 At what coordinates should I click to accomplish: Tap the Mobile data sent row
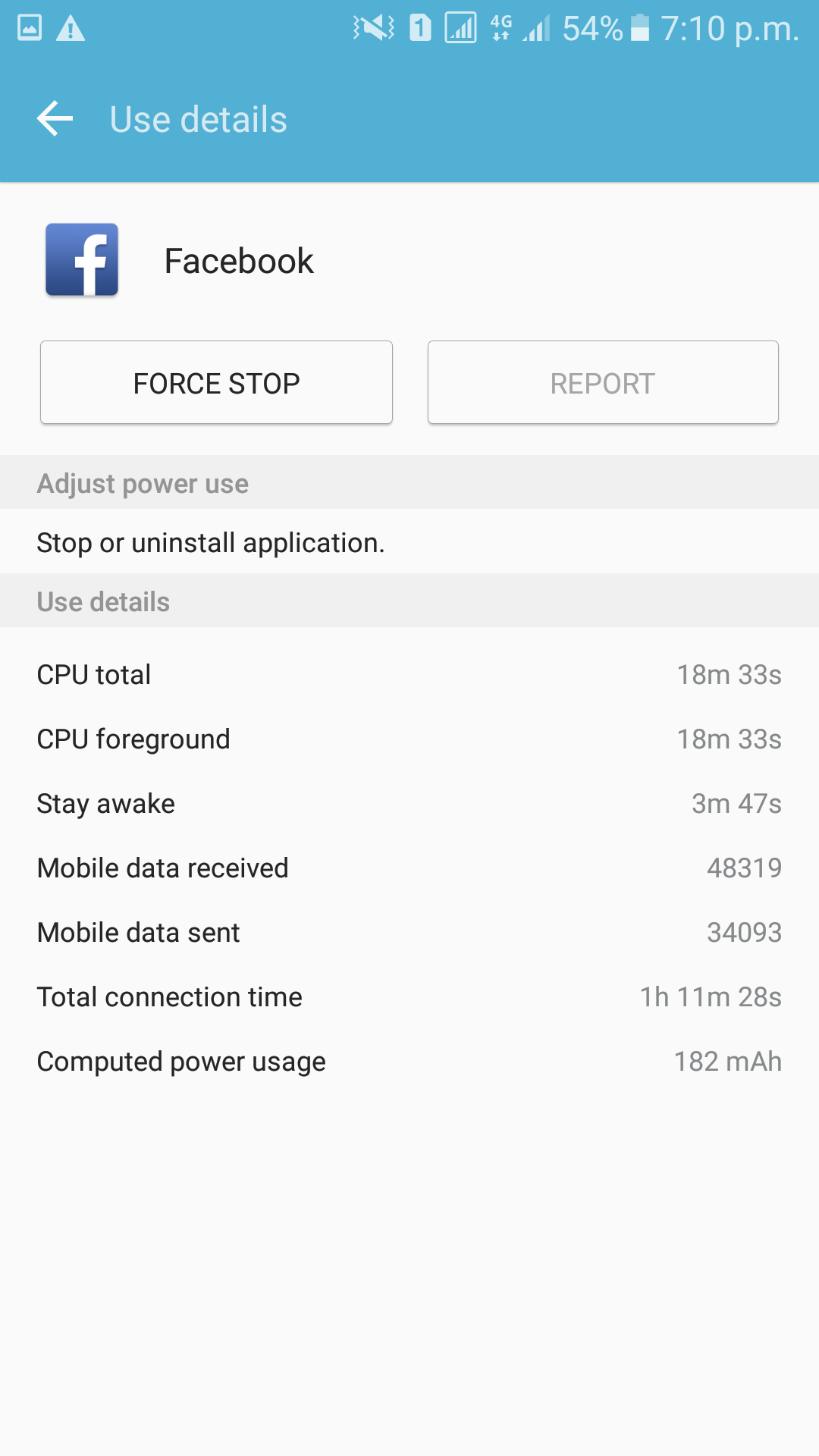point(409,933)
